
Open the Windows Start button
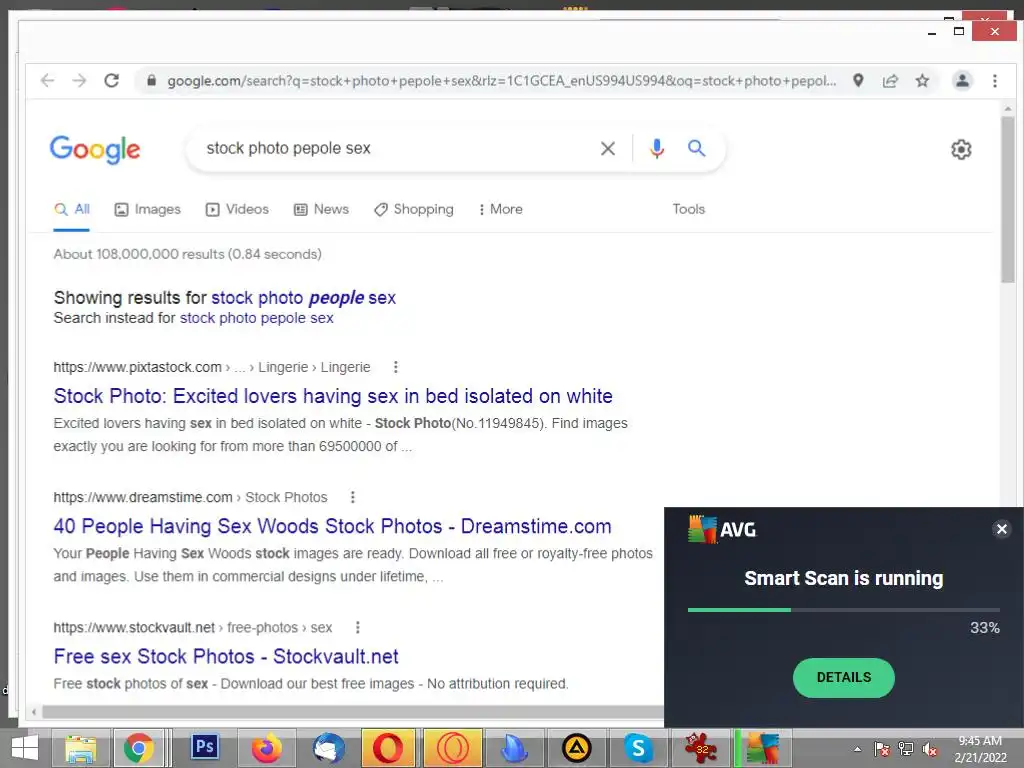[25, 748]
